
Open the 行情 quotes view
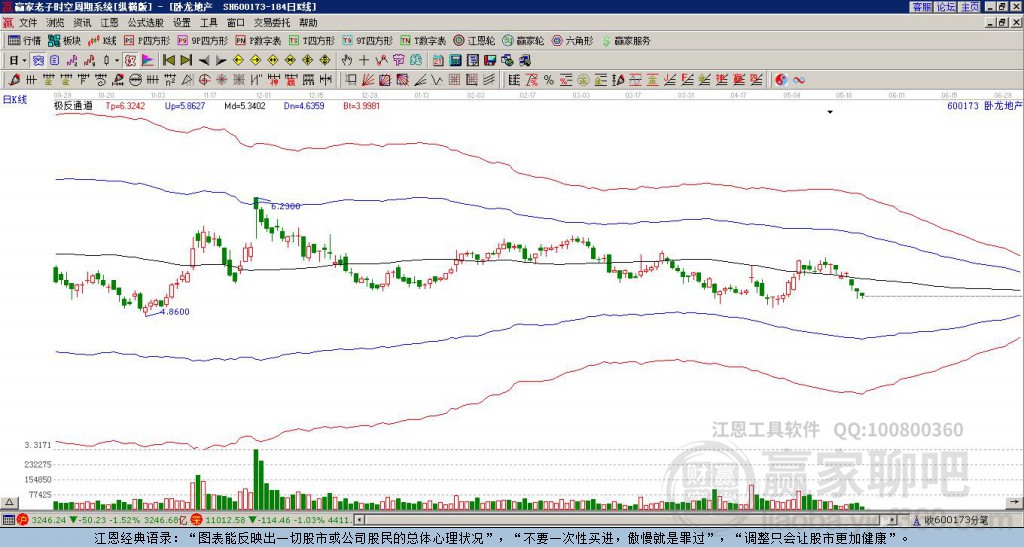24,40
